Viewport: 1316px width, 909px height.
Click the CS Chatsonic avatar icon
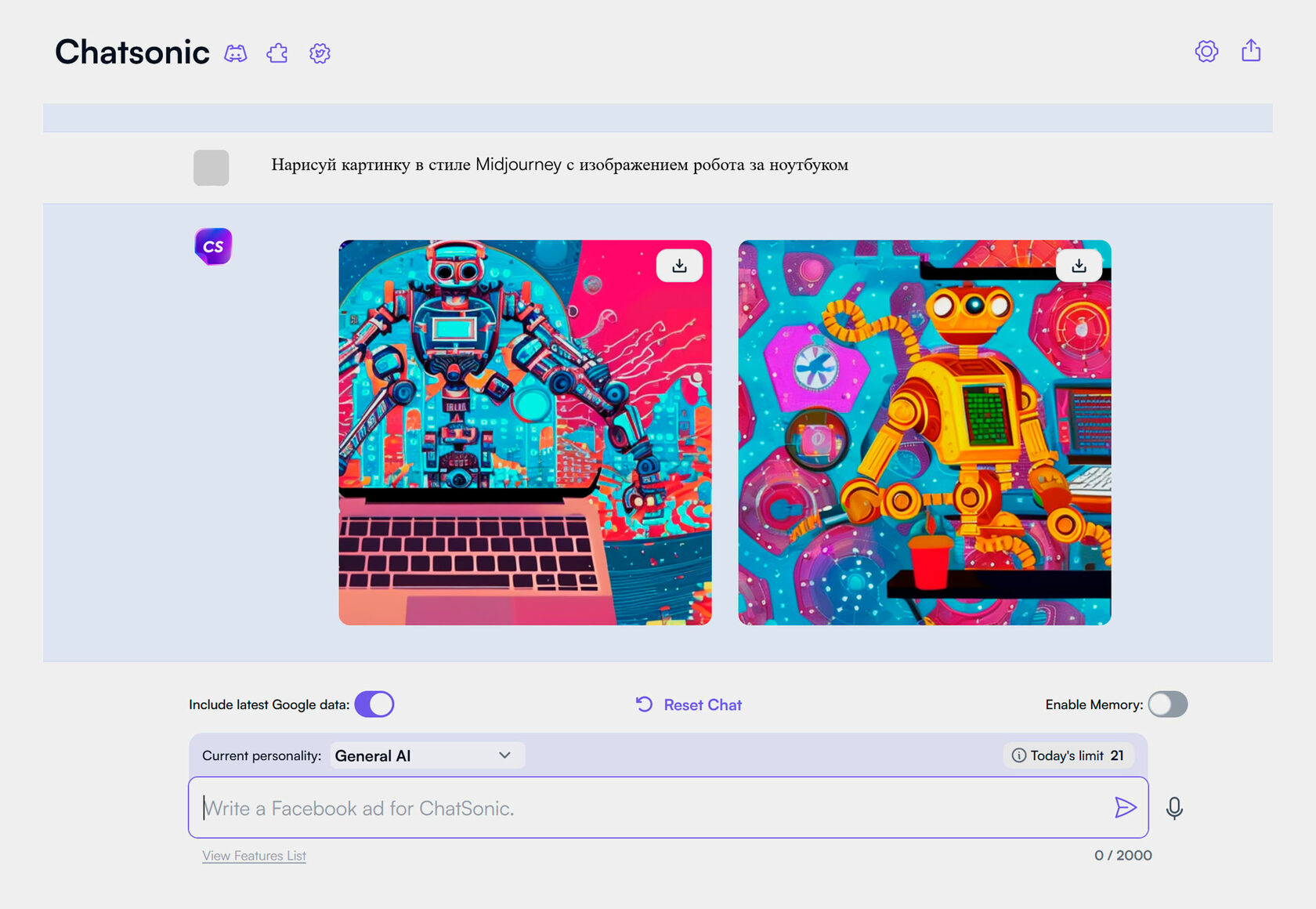click(213, 246)
